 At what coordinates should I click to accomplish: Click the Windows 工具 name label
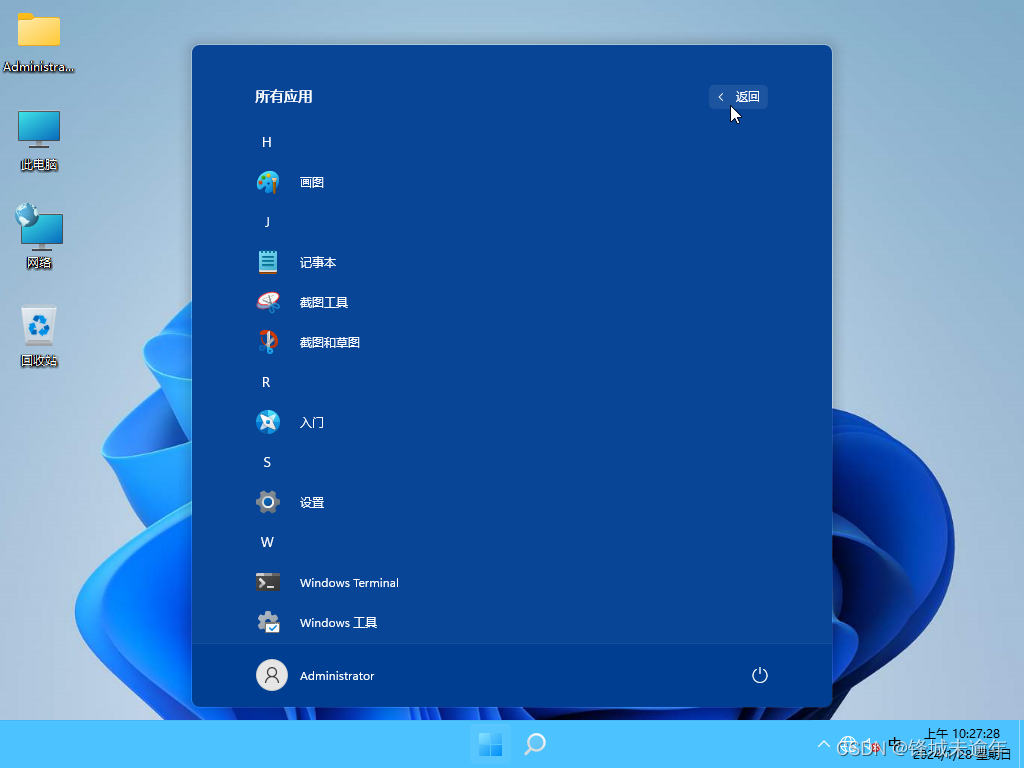[x=338, y=622]
